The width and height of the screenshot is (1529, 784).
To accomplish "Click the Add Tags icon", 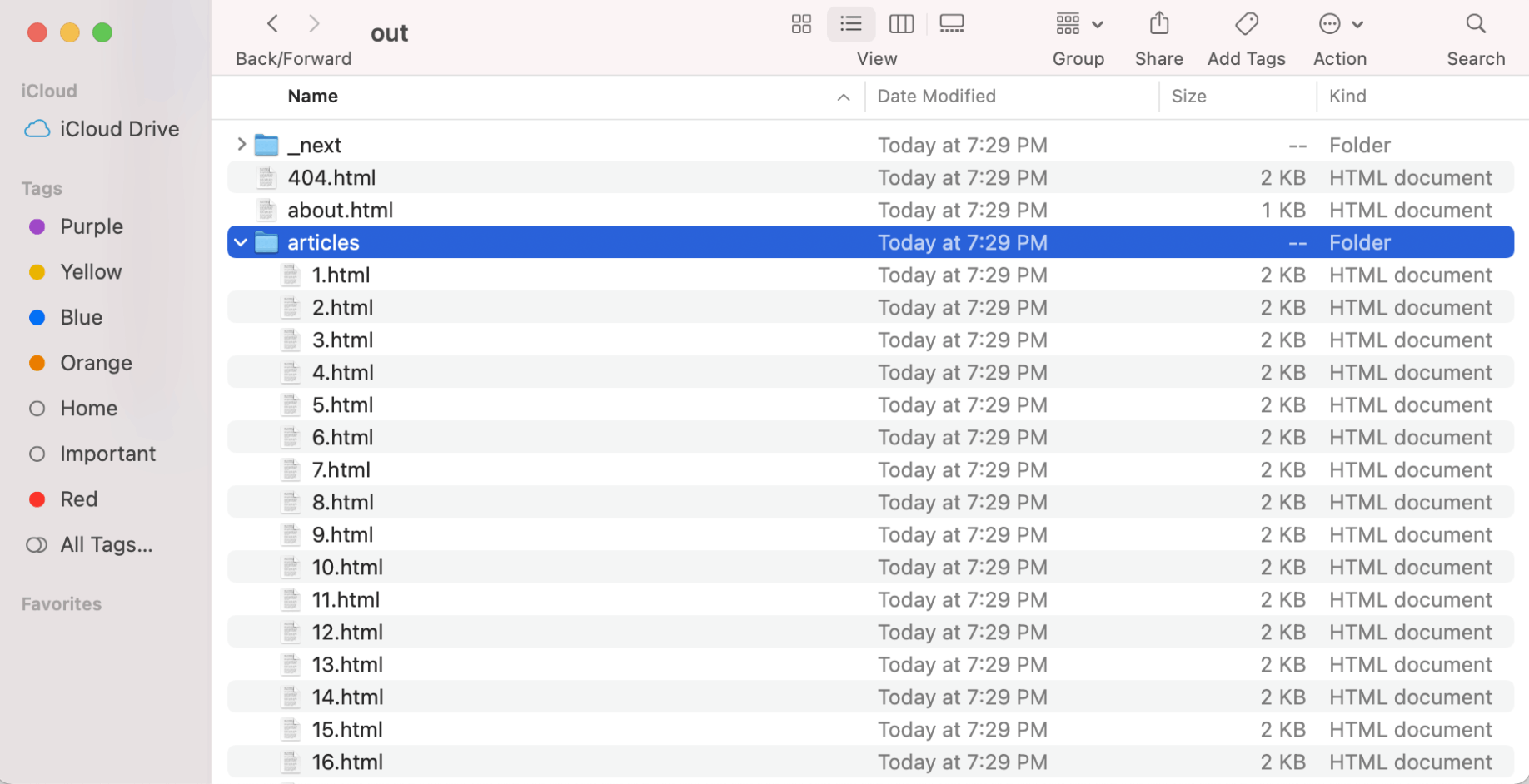I will tap(1246, 24).
